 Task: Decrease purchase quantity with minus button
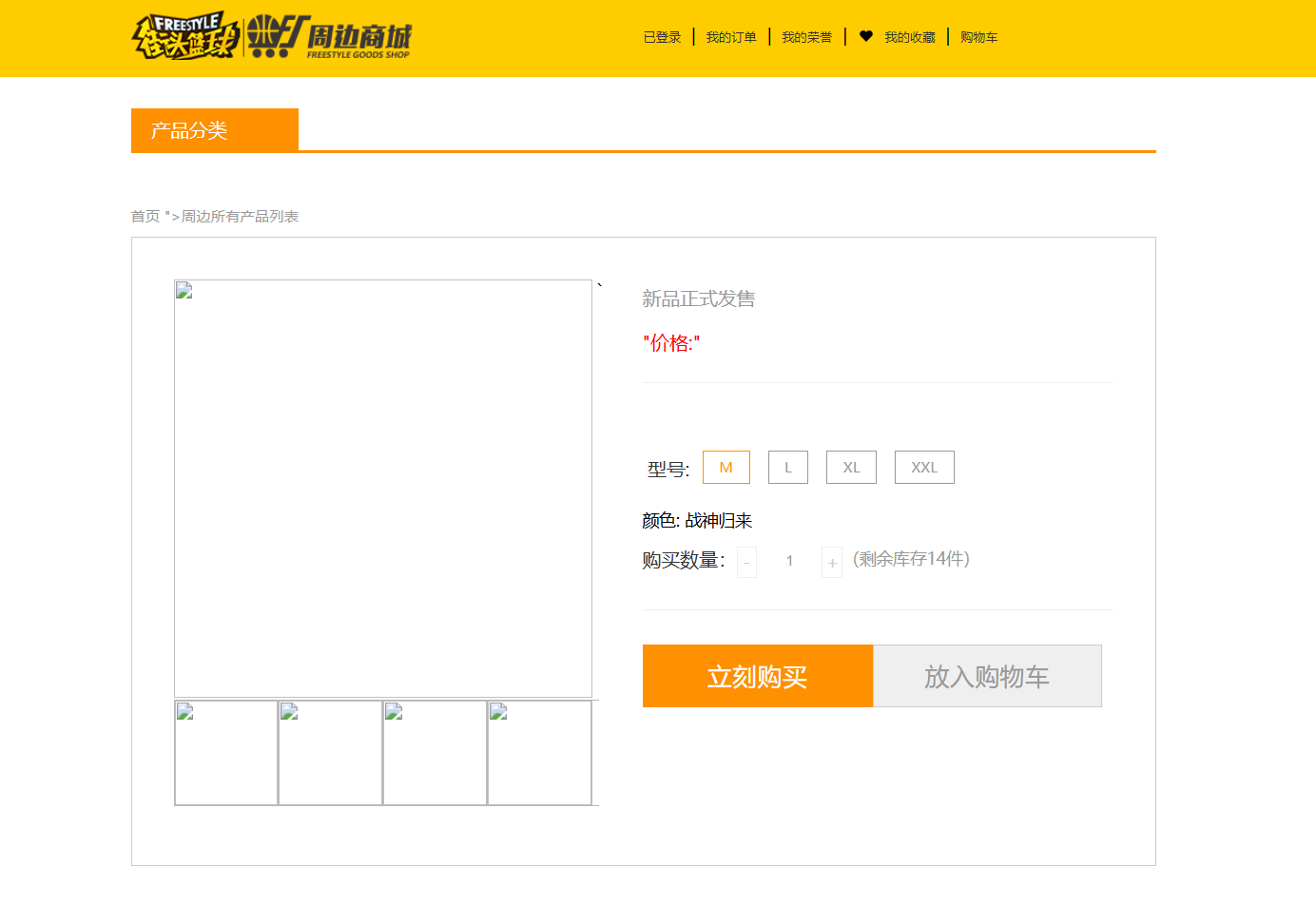(x=746, y=562)
